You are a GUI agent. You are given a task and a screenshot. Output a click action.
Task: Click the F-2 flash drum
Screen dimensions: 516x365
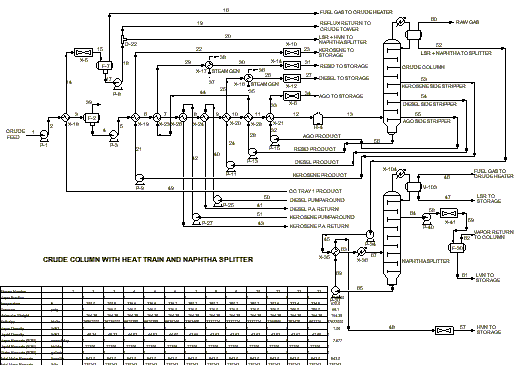(92, 119)
